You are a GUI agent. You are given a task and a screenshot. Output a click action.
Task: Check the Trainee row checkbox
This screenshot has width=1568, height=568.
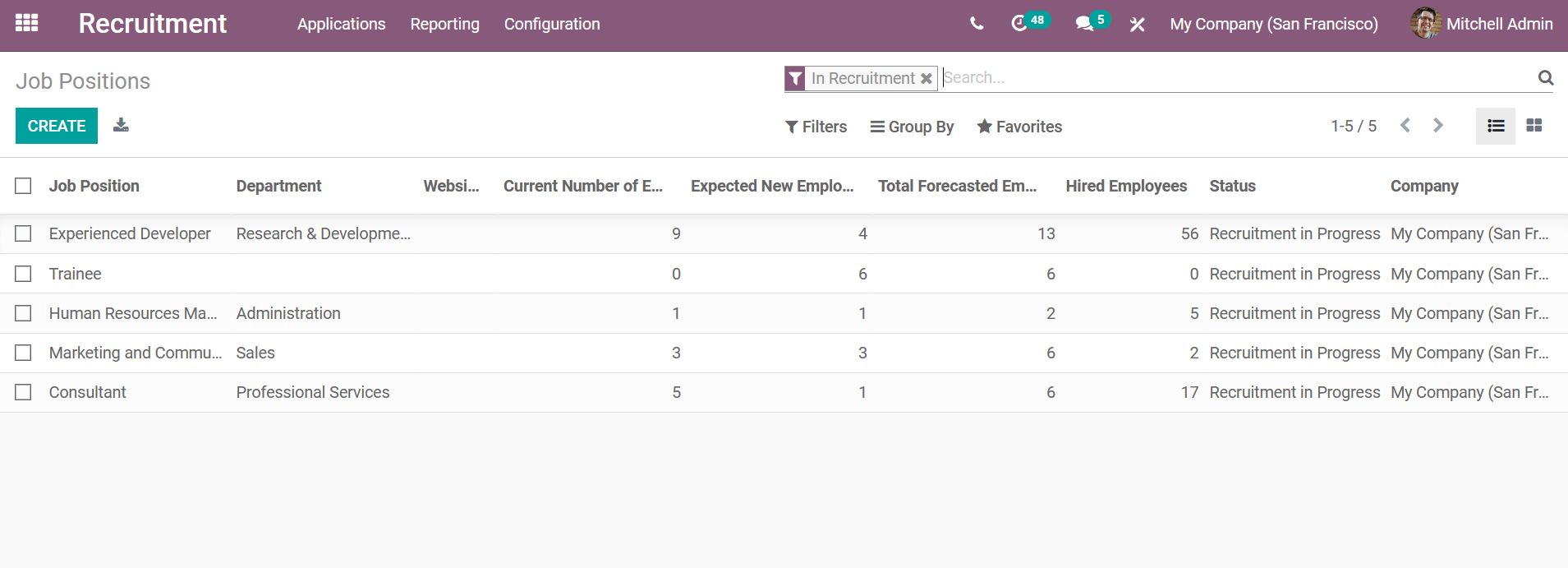[23, 274]
